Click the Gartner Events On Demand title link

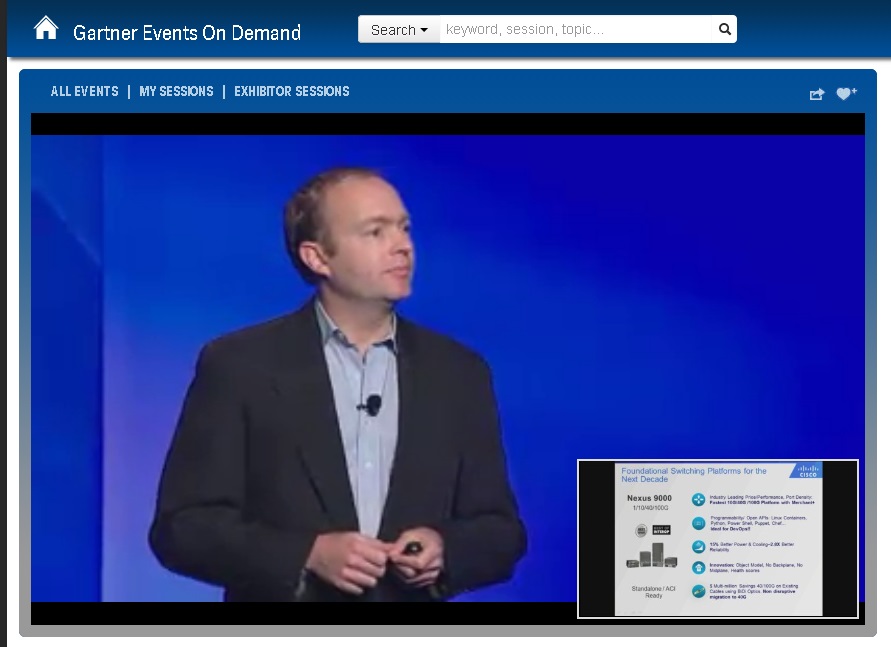(186, 32)
